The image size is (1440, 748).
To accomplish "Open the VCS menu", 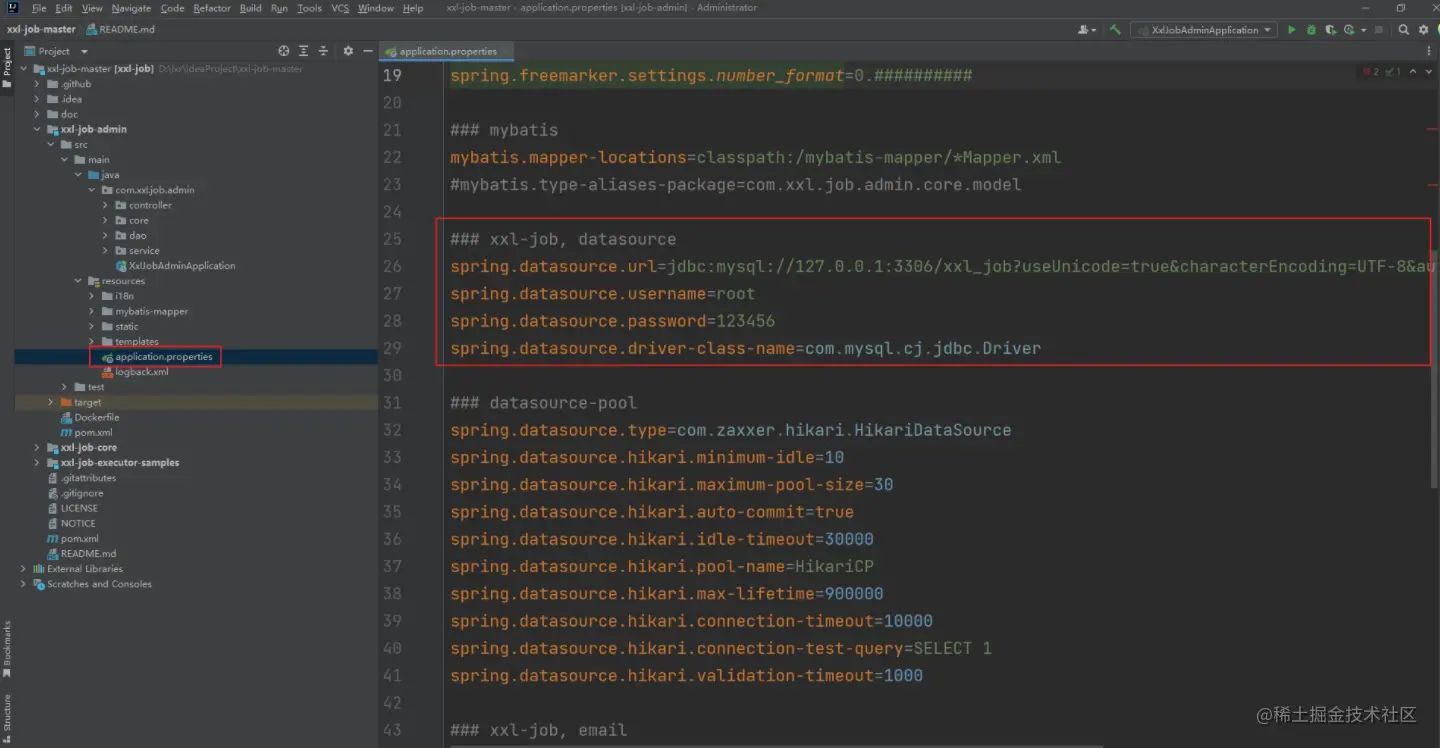I will click(x=340, y=8).
